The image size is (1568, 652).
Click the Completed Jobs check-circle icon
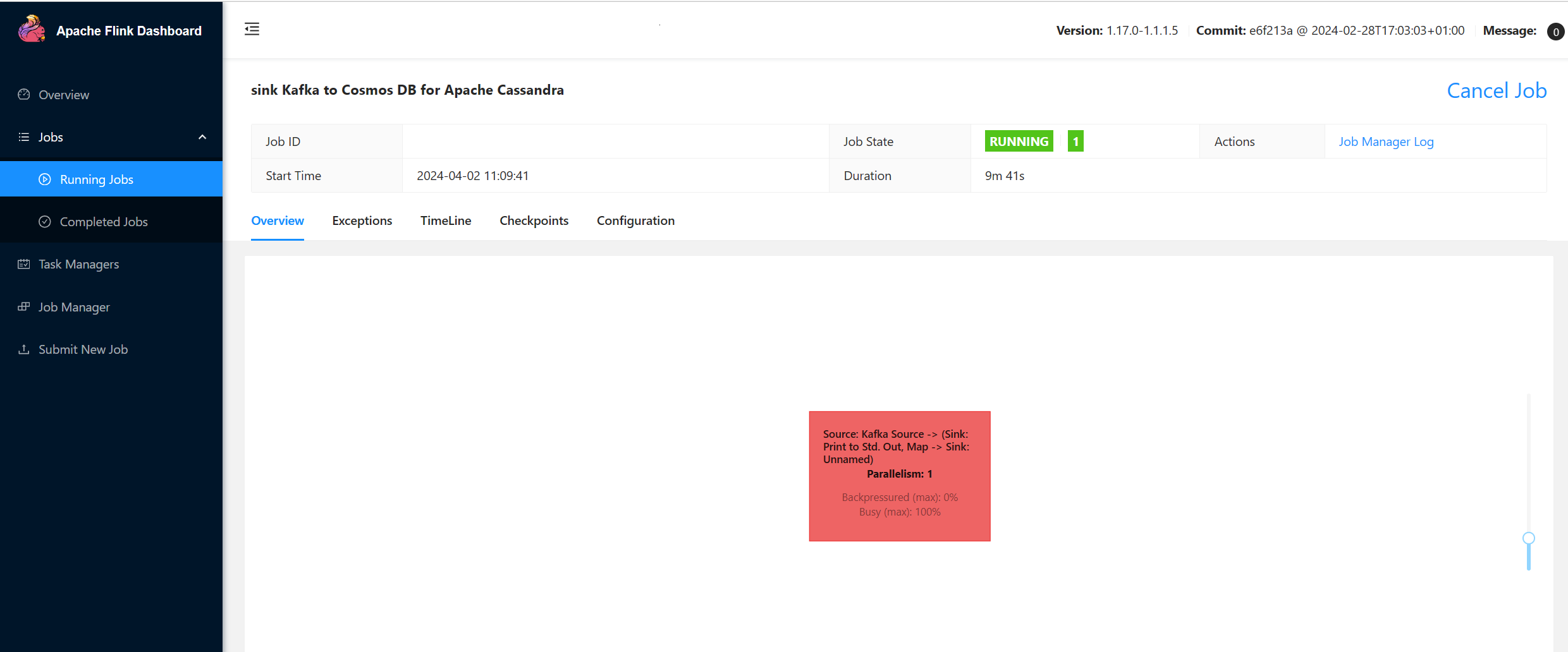point(45,222)
